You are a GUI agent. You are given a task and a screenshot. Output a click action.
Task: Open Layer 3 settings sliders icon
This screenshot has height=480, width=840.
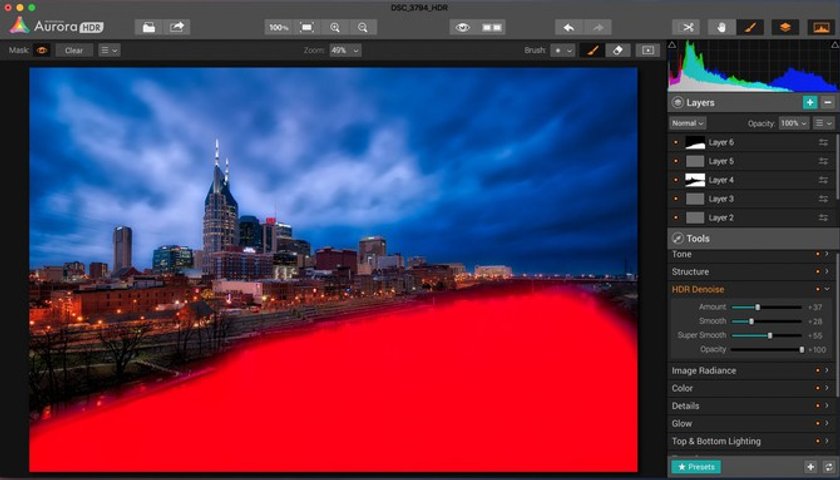tap(823, 199)
